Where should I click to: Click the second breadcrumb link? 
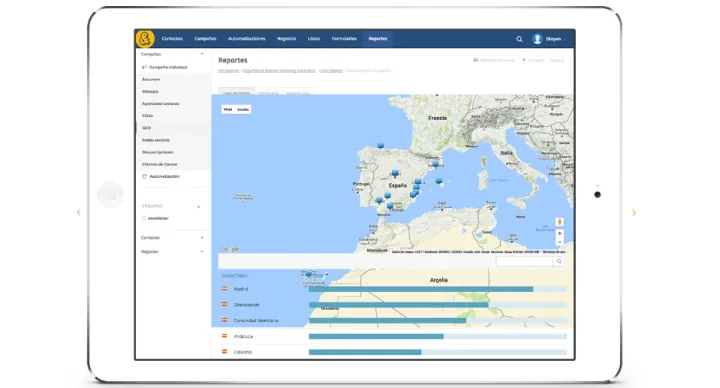[279, 71]
